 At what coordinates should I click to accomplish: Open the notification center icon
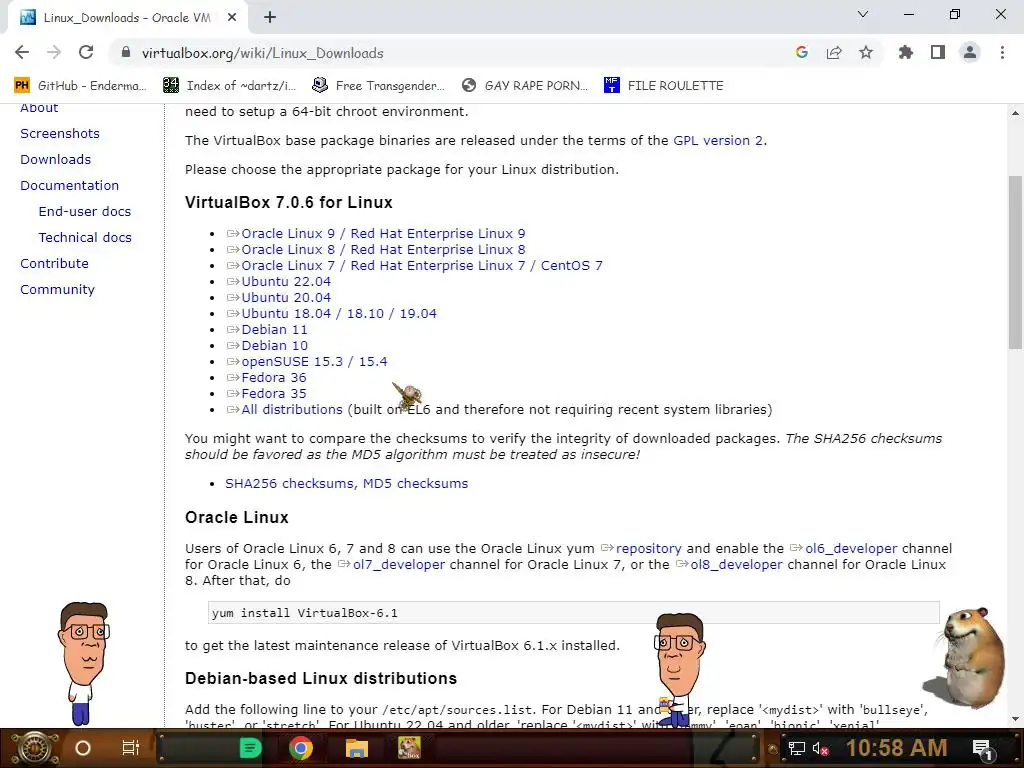click(x=982, y=748)
